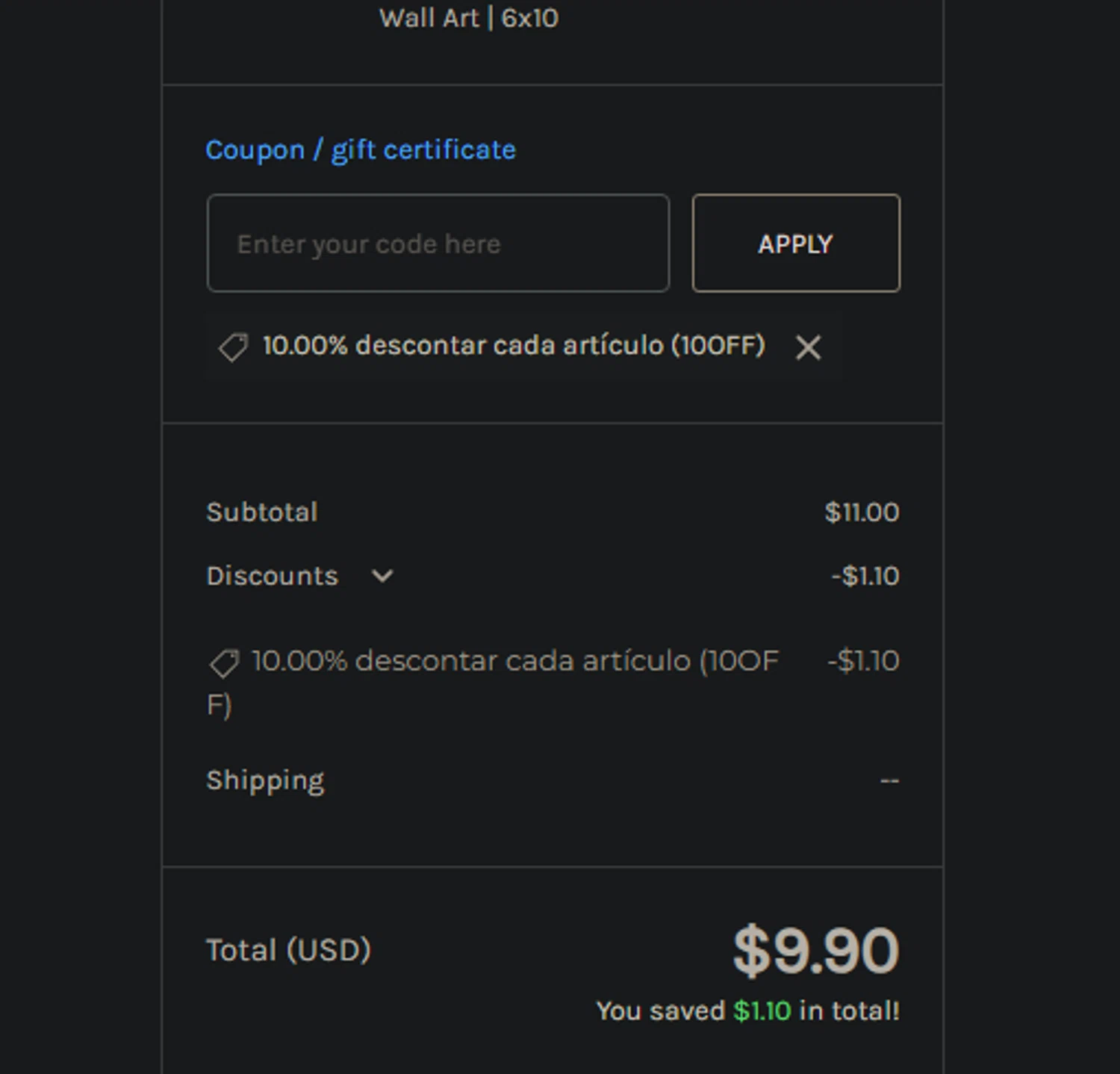The height and width of the screenshot is (1074, 1120).
Task: Expand the Discounts chevron arrow
Action: 382,576
